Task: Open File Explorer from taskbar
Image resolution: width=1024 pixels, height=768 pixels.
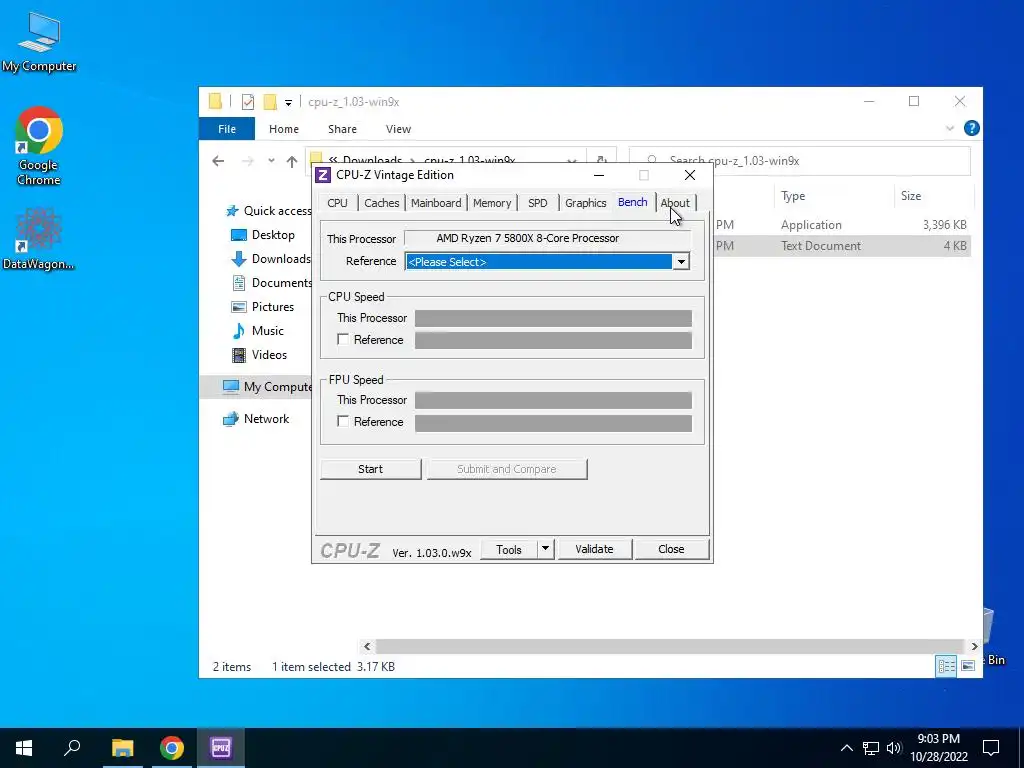Action: (x=122, y=748)
